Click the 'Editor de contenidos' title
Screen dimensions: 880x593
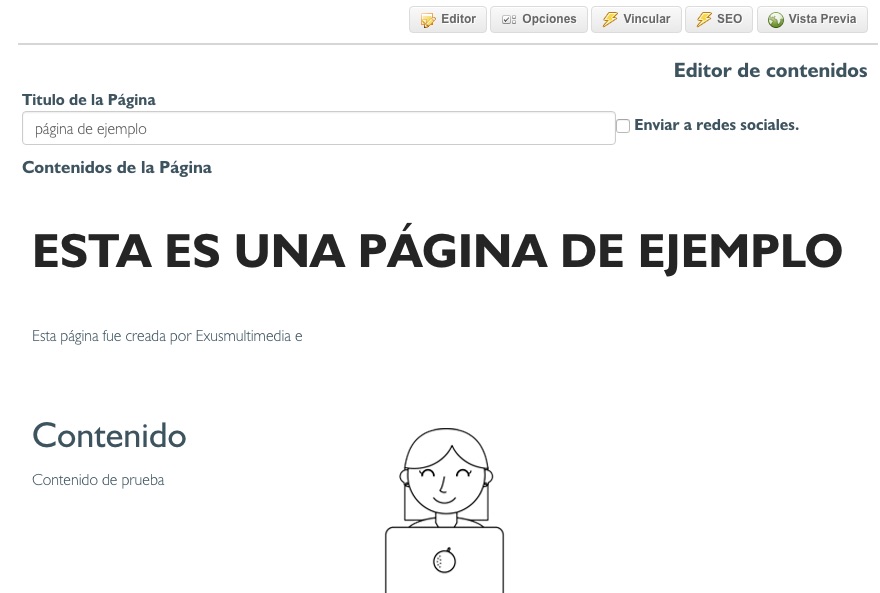(x=771, y=71)
